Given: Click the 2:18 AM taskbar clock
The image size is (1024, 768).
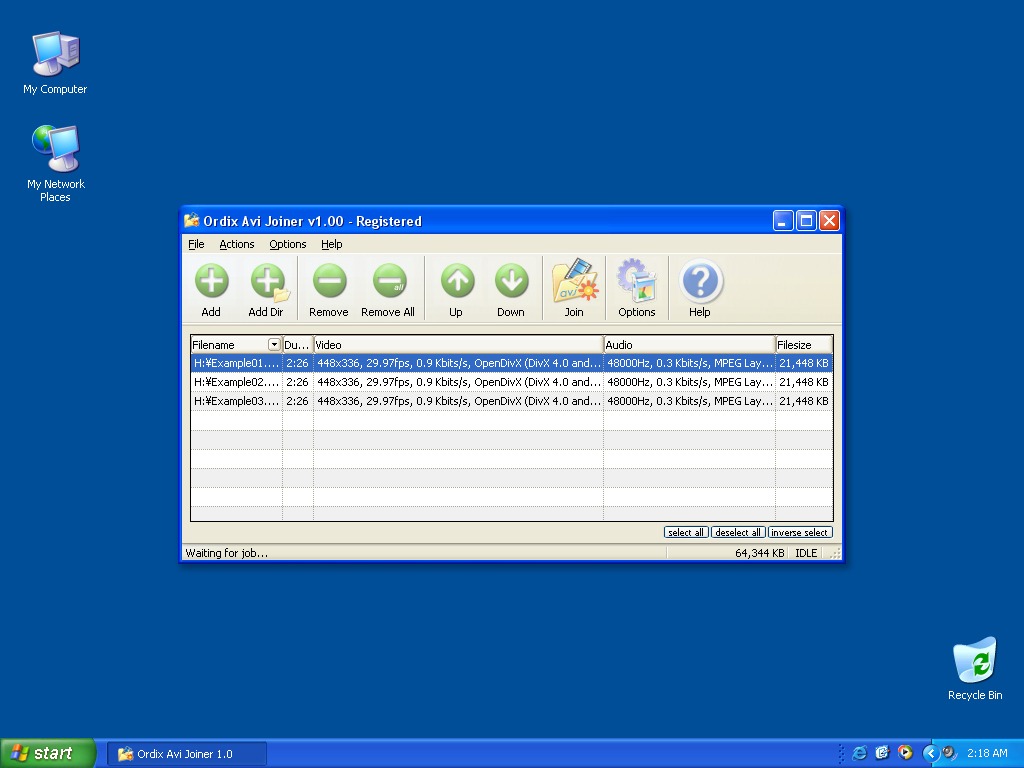Looking at the screenshot, I should pos(987,753).
